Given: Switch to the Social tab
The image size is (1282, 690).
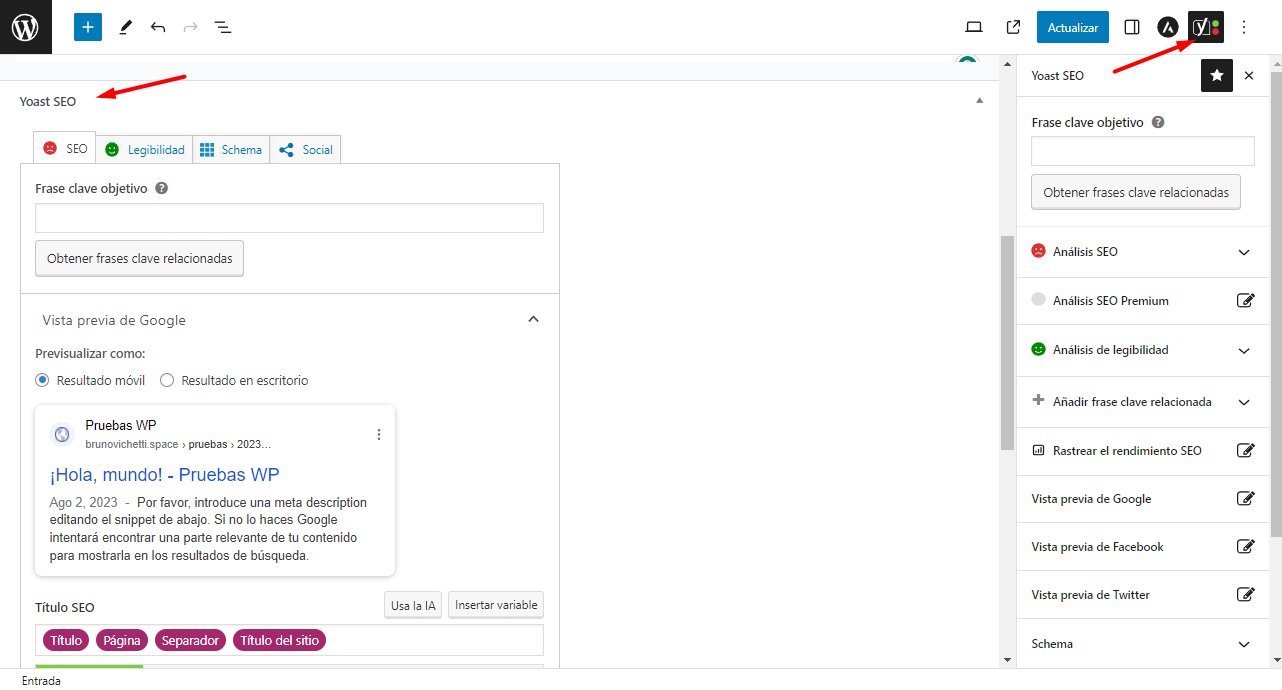Looking at the screenshot, I should tap(305, 149).
